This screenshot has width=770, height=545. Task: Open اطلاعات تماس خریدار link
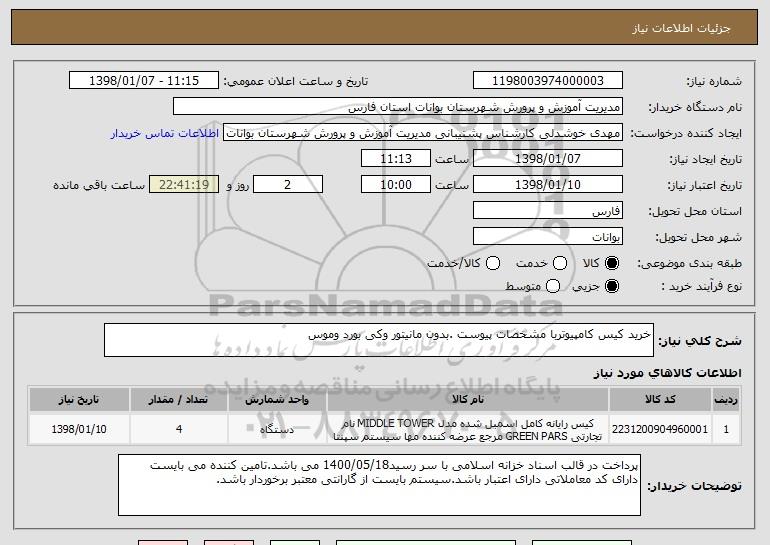[x=165, y=133]
